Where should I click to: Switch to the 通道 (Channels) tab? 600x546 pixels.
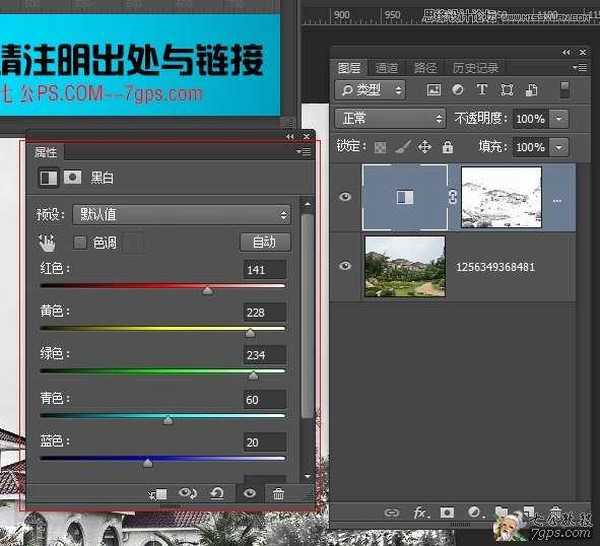tap(387, 68)
